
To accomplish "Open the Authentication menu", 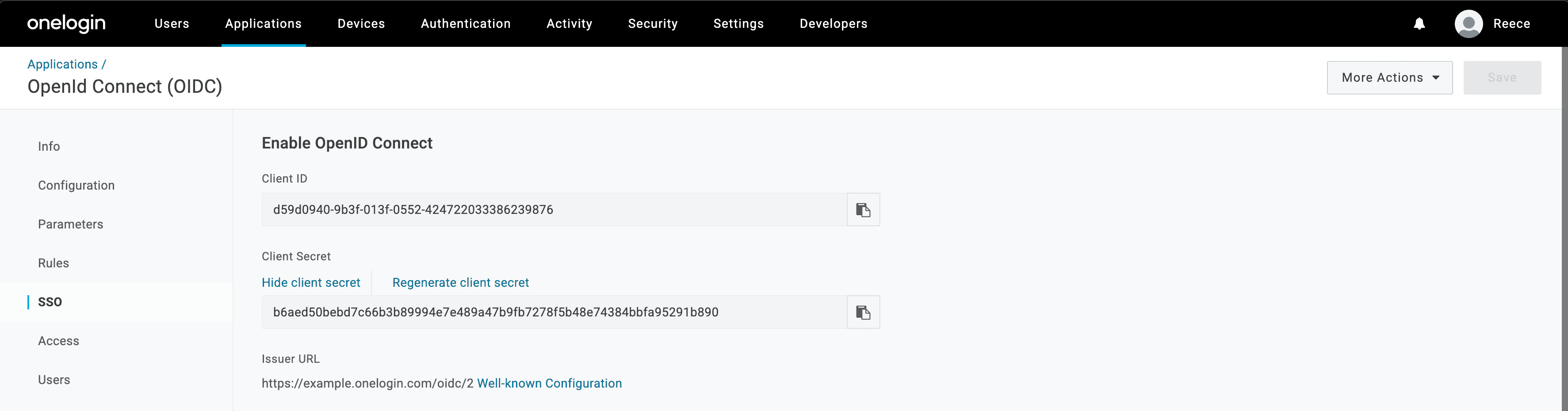I will tap(466, 24).
